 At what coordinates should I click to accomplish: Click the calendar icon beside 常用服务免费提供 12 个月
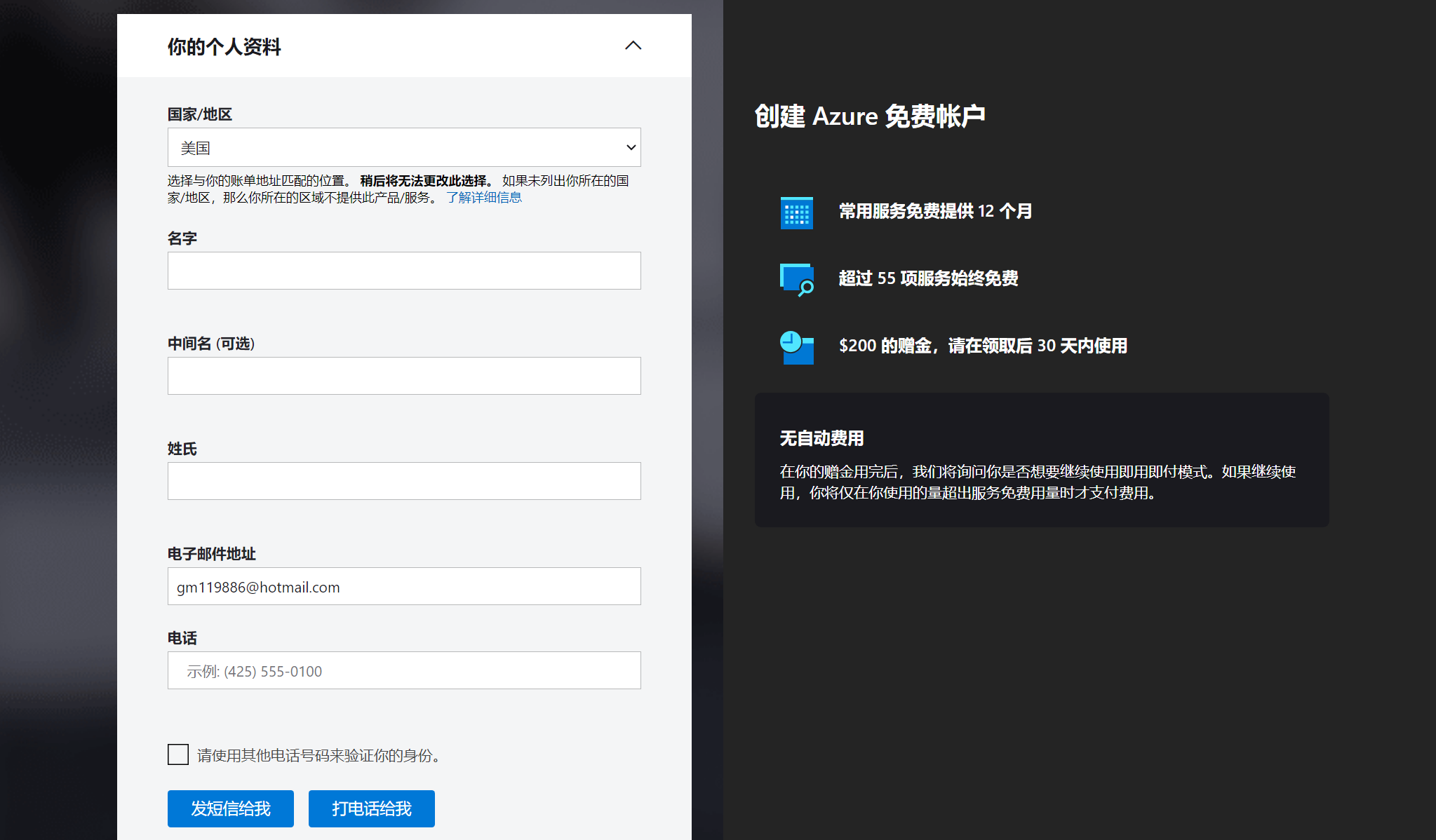pos(797,213)
